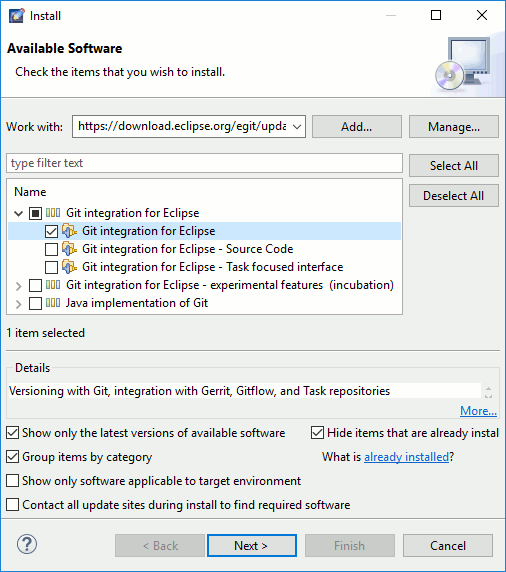The height and width of the screenshot is (572, 506).
Task: Open the Work with site dropdown
Action: pyautogui.click(x=297, y=127)
